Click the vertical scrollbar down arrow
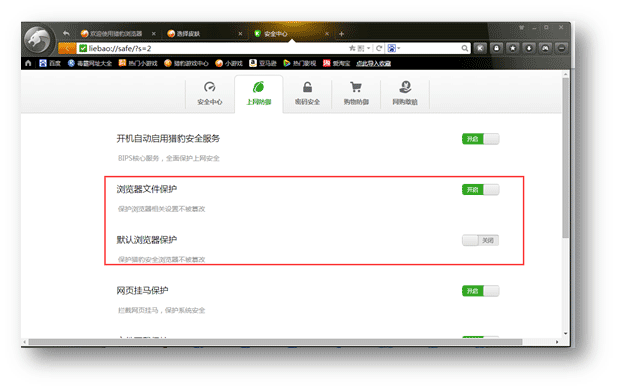 pyautogui.click(x=565, y=333)
